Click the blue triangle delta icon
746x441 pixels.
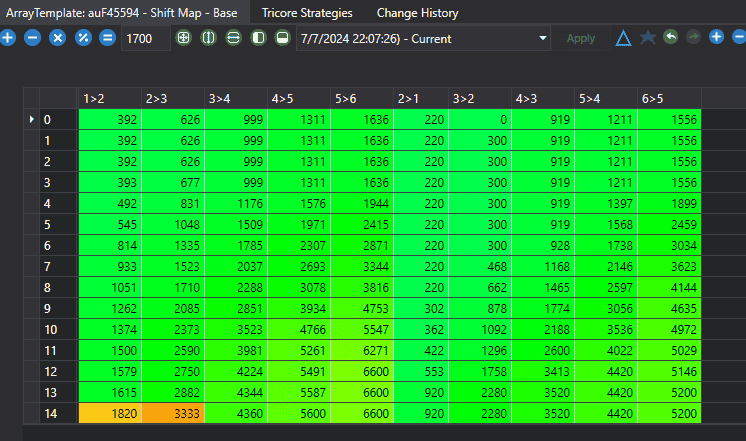(x=623, y=38)
